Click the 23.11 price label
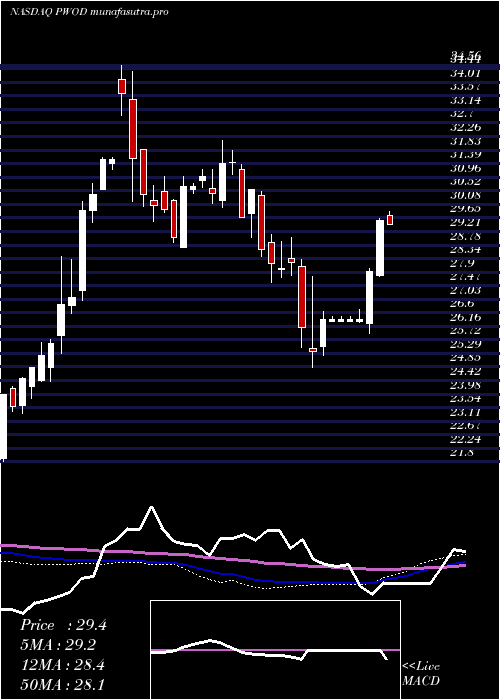 coord(465,412)
